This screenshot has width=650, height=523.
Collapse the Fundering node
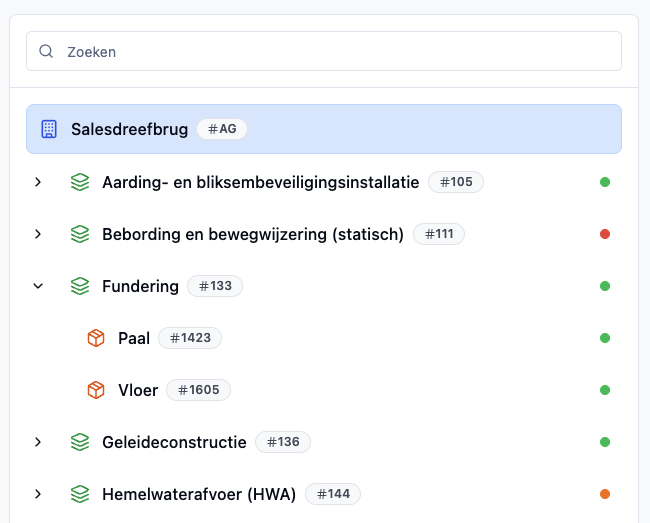(38, 286)
